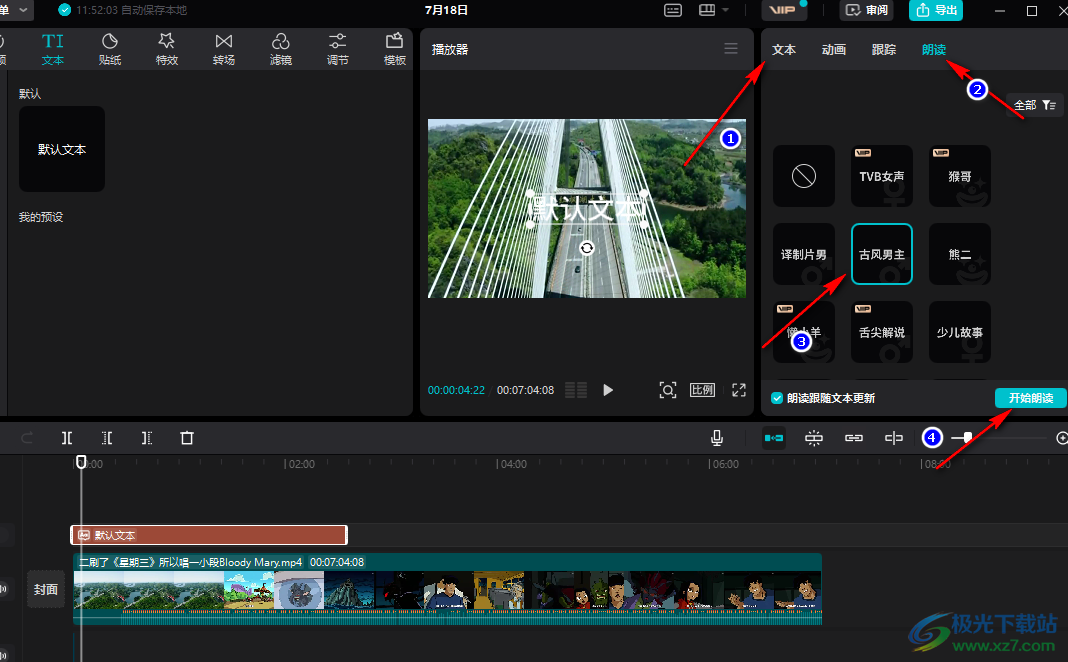
Task: Select the 译制片男 voice
Action: (x=804, y=254)
